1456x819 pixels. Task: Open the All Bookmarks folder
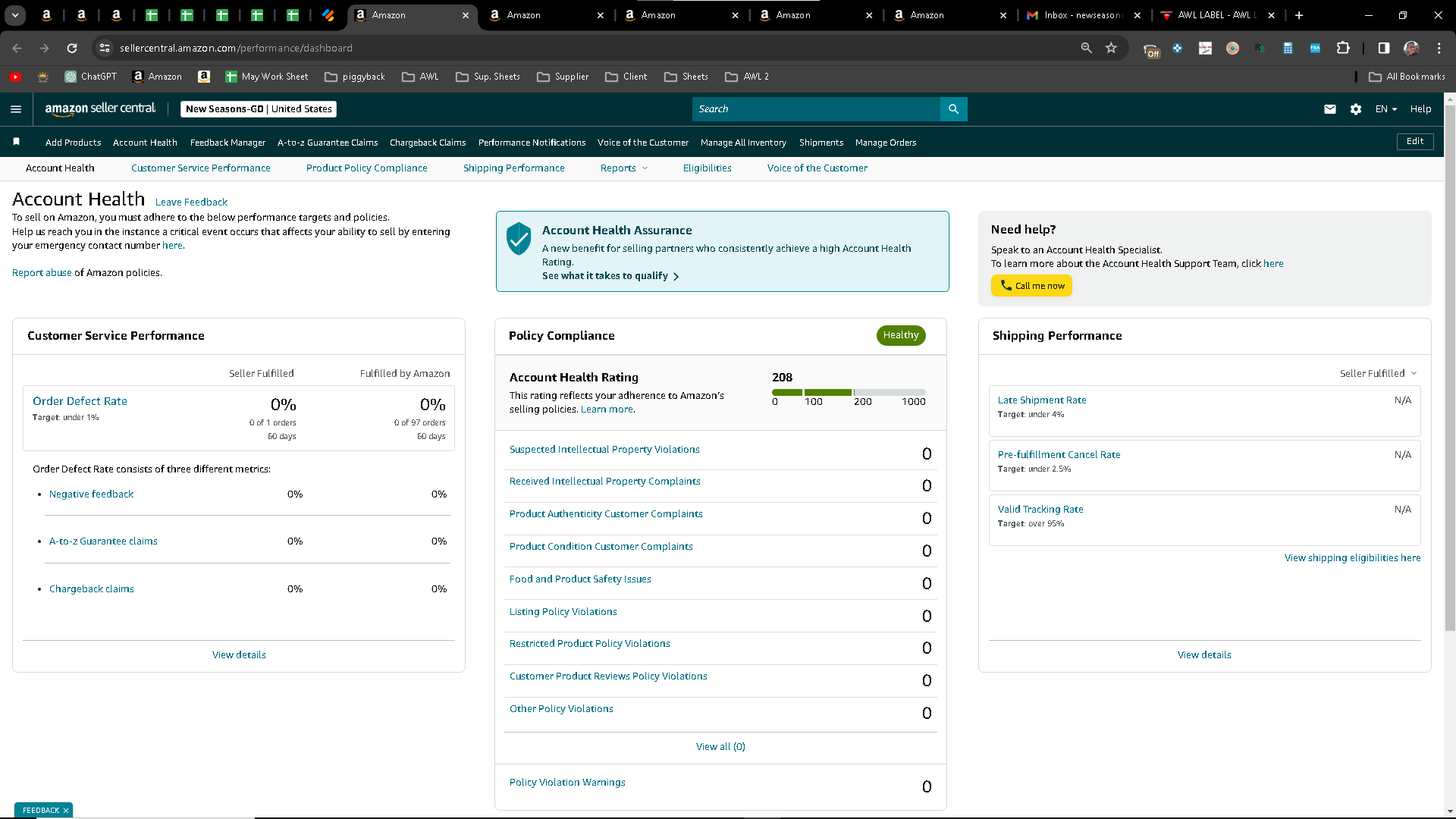point(1407,77)
